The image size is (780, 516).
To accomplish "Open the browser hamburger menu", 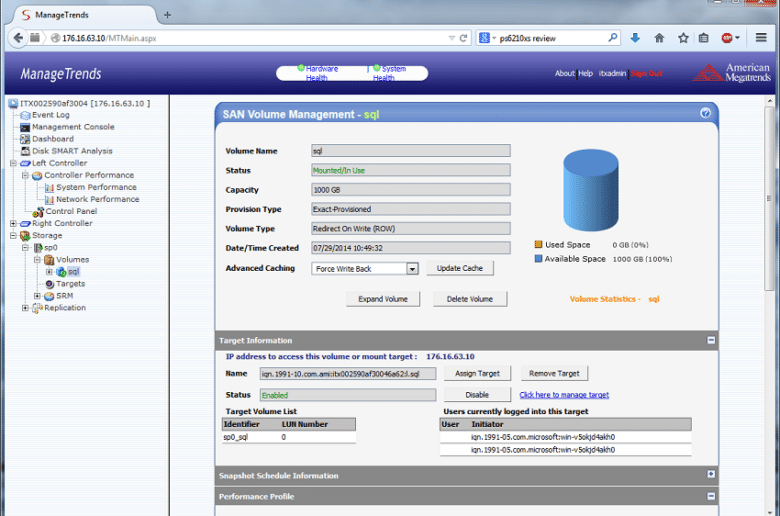I will 761,37.
